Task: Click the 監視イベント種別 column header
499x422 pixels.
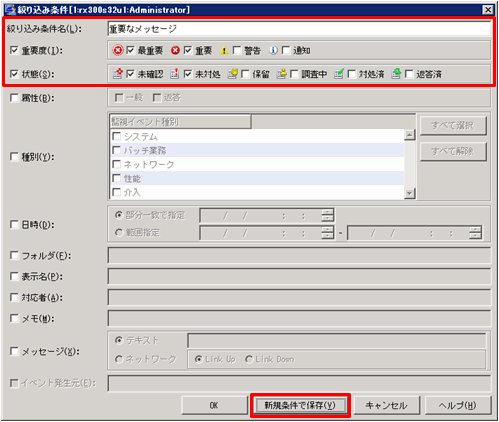Action: 180,122
